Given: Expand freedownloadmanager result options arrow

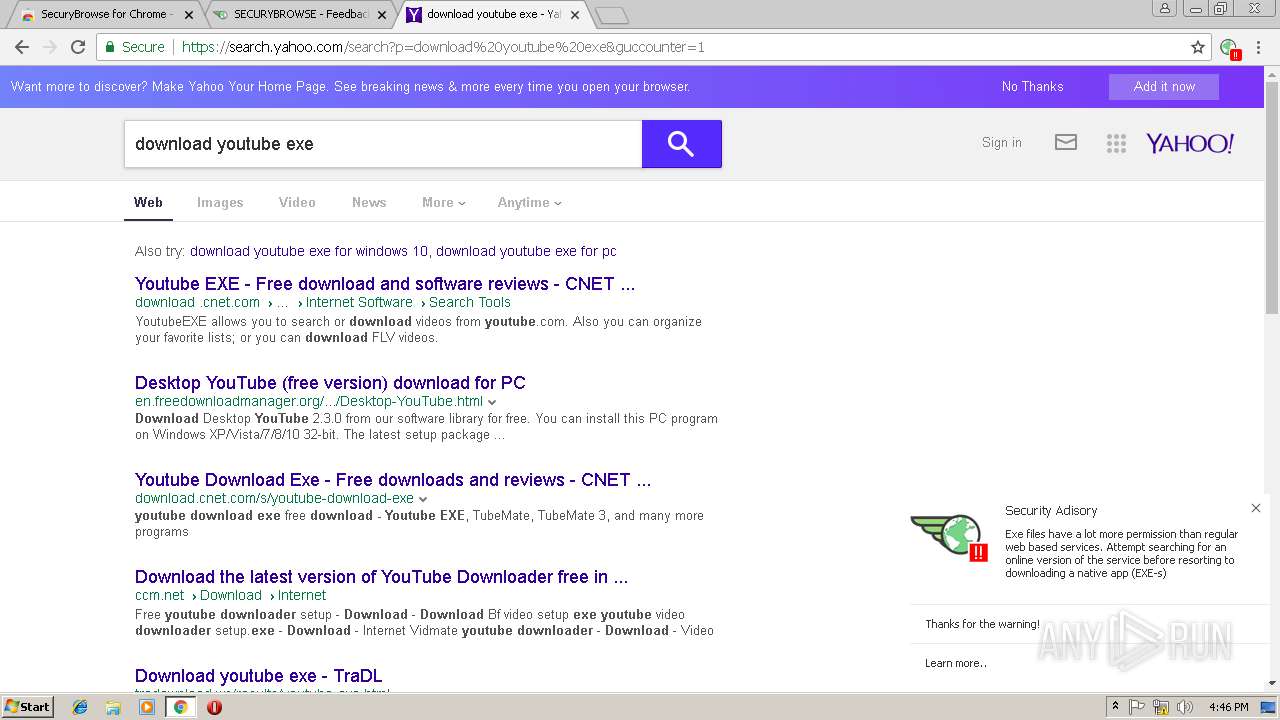Looking at the screenshot, I should tap(492, 402).
